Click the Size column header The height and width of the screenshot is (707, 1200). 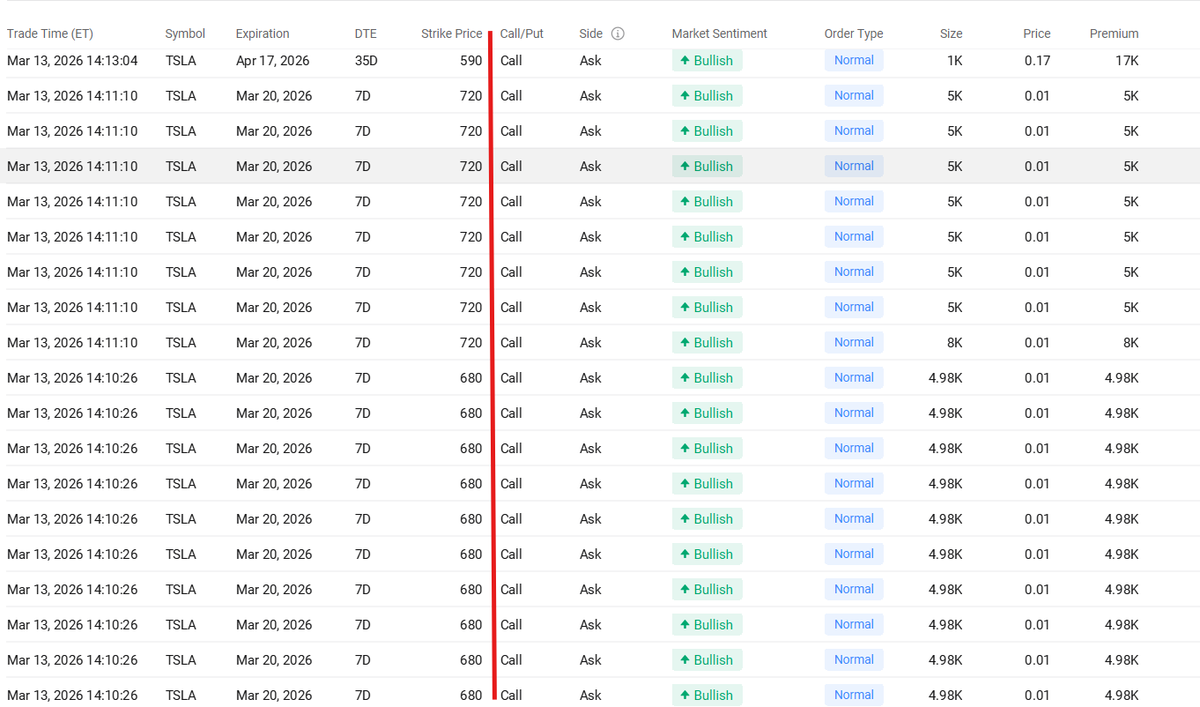click(x=951, y=33)
